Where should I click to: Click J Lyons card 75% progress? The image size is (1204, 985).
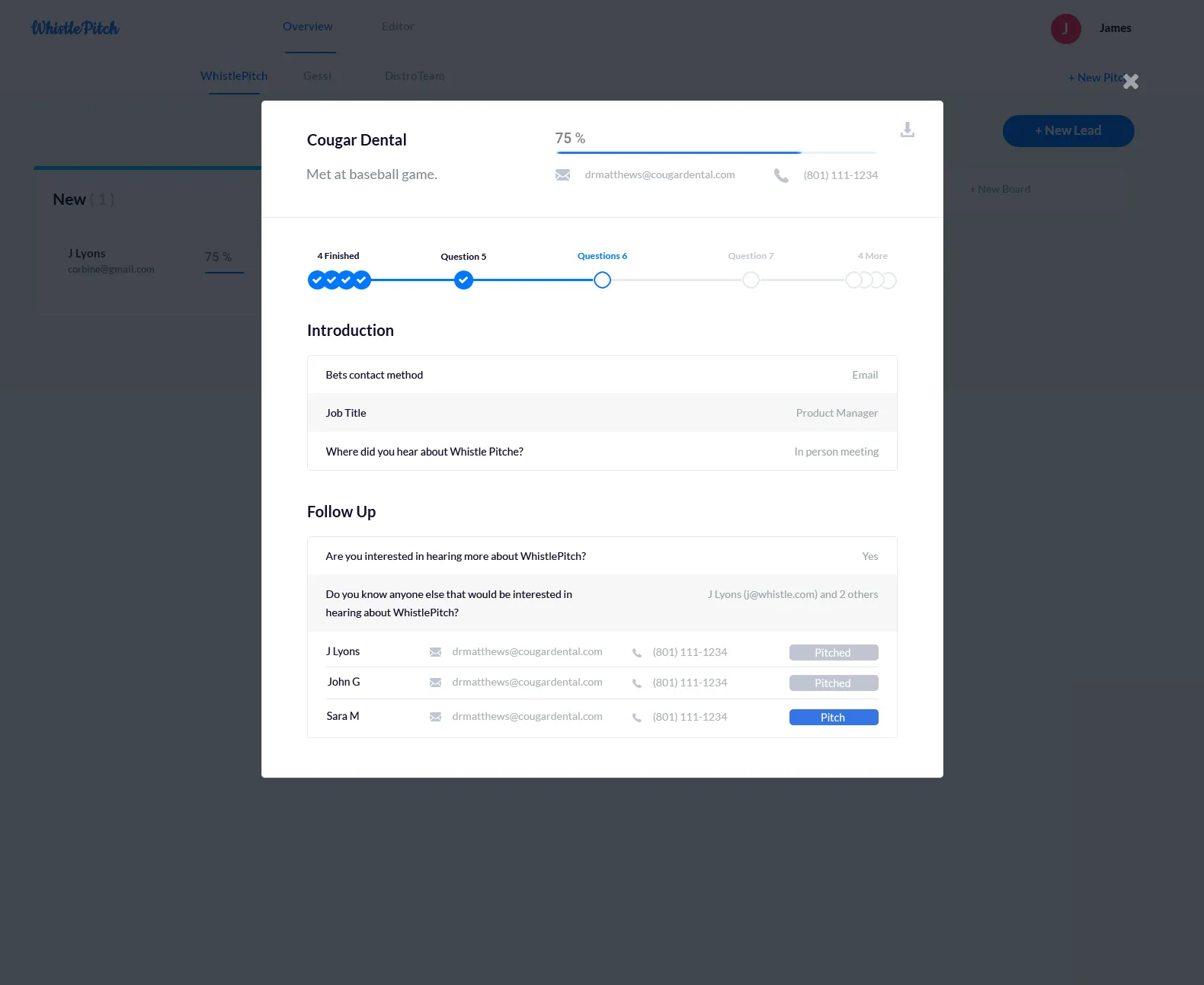pyautogui.click(x=224, y=261)
